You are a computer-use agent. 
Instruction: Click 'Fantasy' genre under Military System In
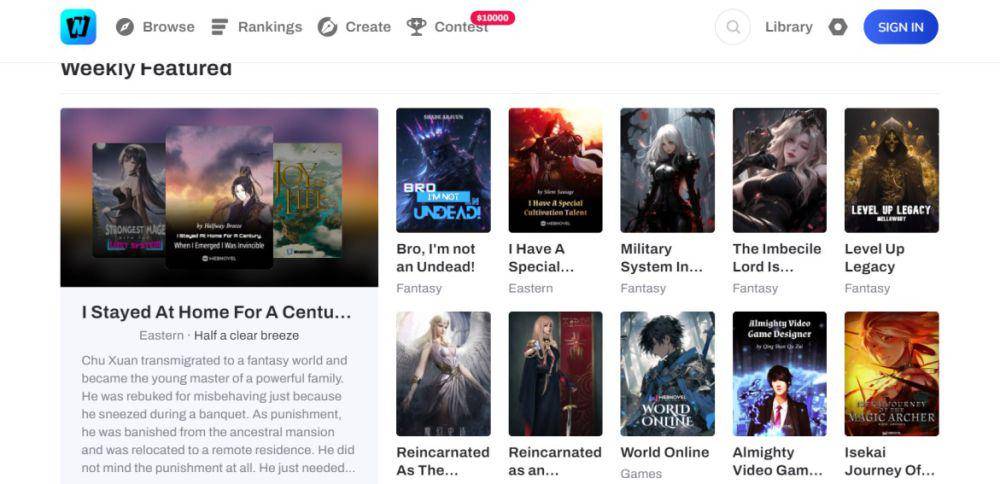point(643,288)
